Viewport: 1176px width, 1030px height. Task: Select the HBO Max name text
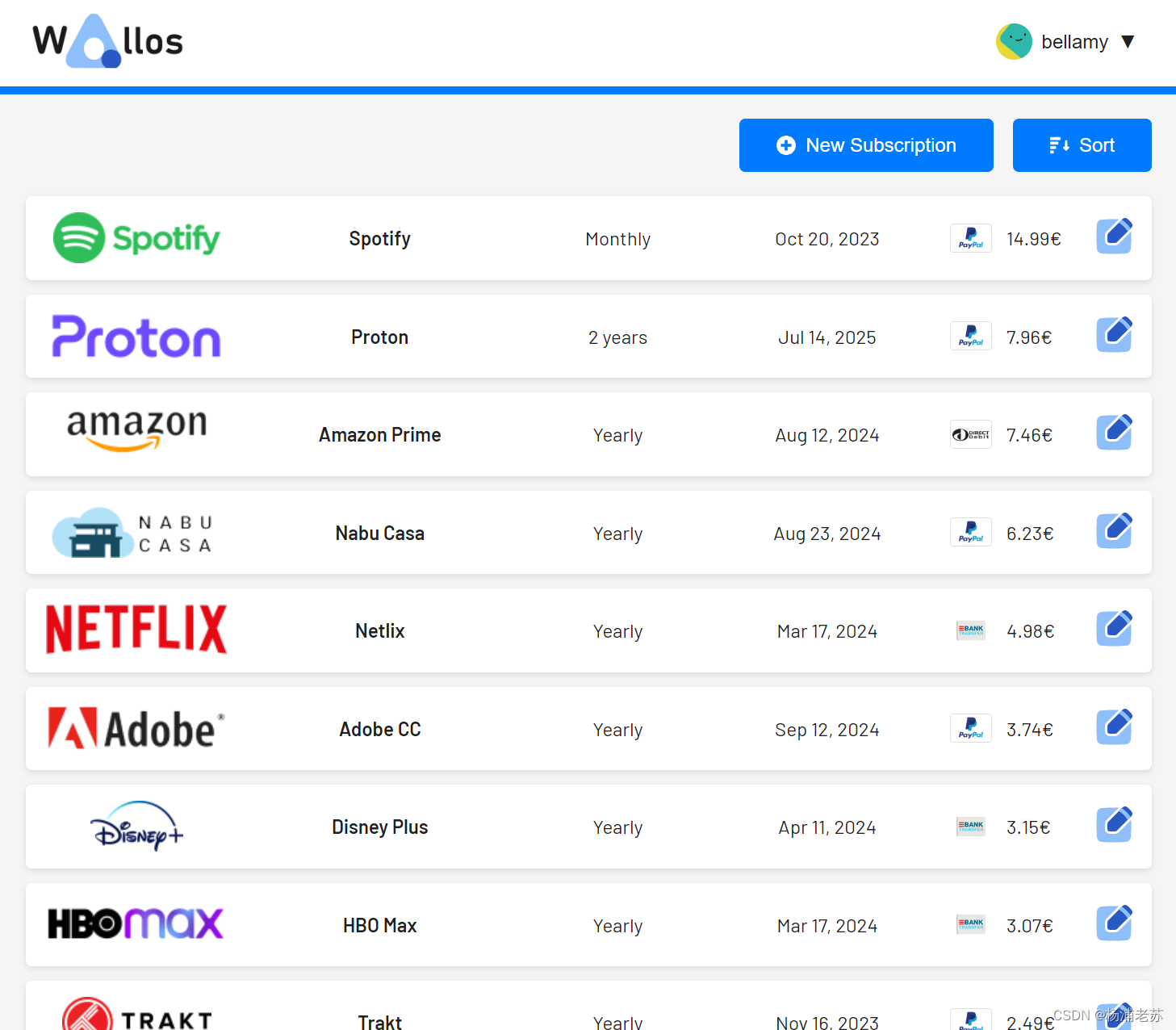click(380, 926)
